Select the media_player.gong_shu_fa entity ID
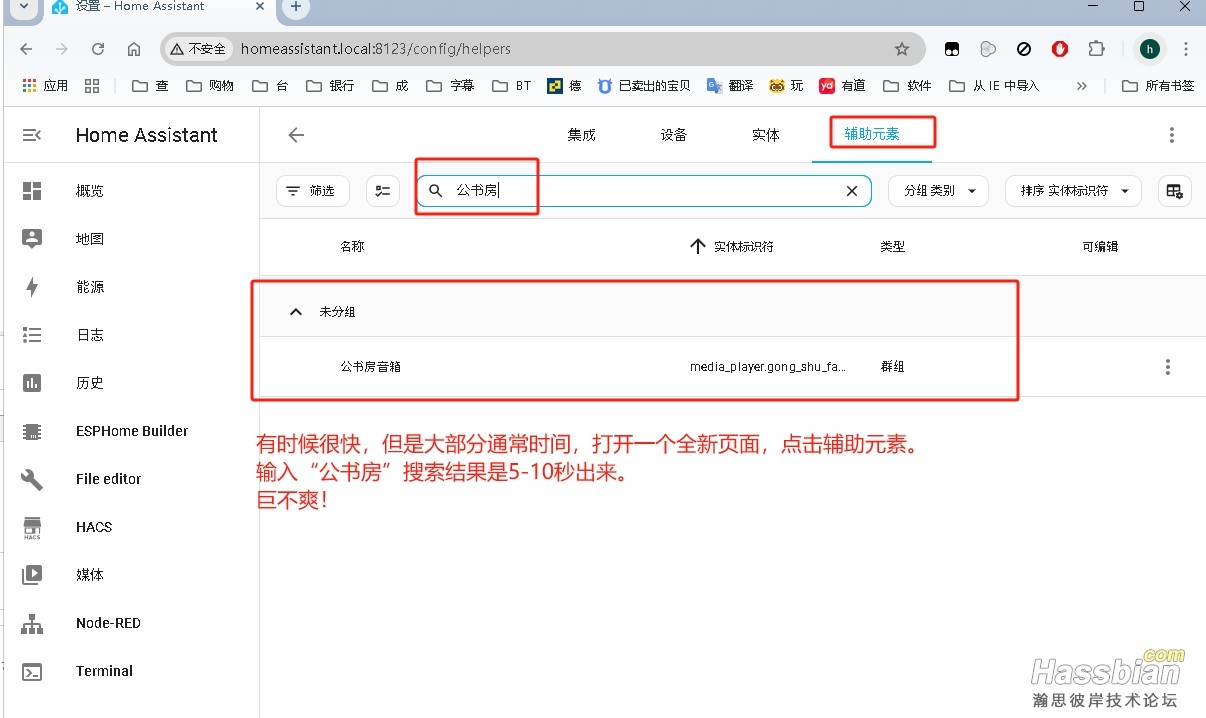 pos(769,367)
